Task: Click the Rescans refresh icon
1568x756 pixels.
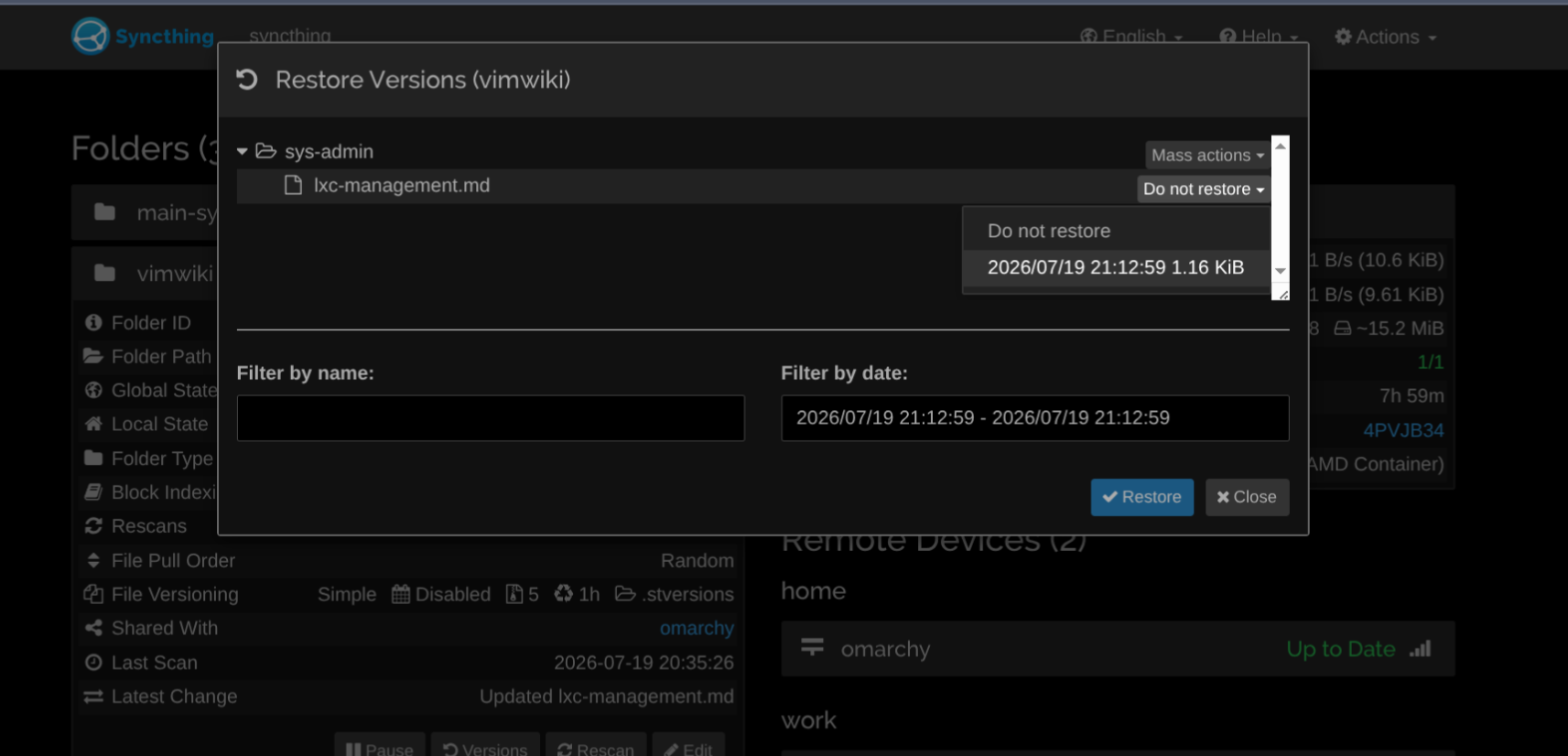Action: tap(93, 526)
